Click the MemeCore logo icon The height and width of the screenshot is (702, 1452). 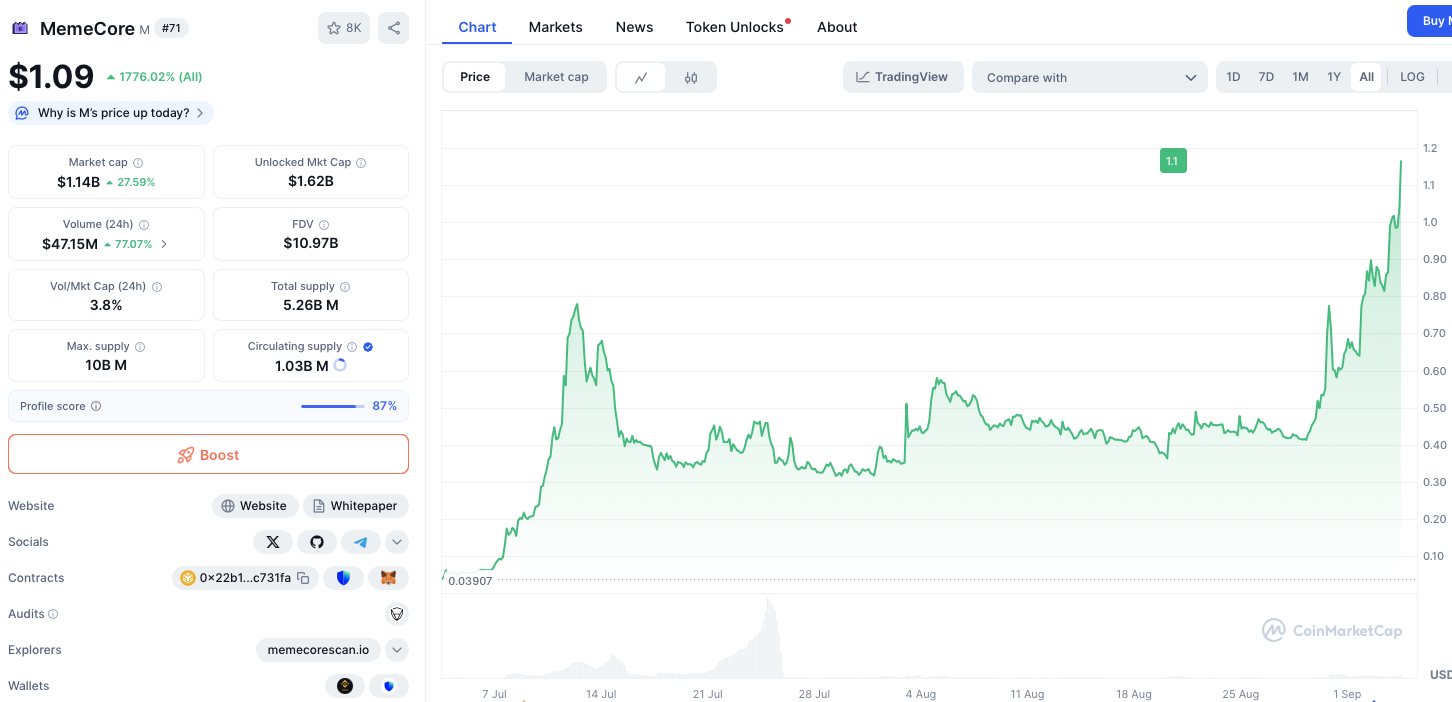[20, 28]
